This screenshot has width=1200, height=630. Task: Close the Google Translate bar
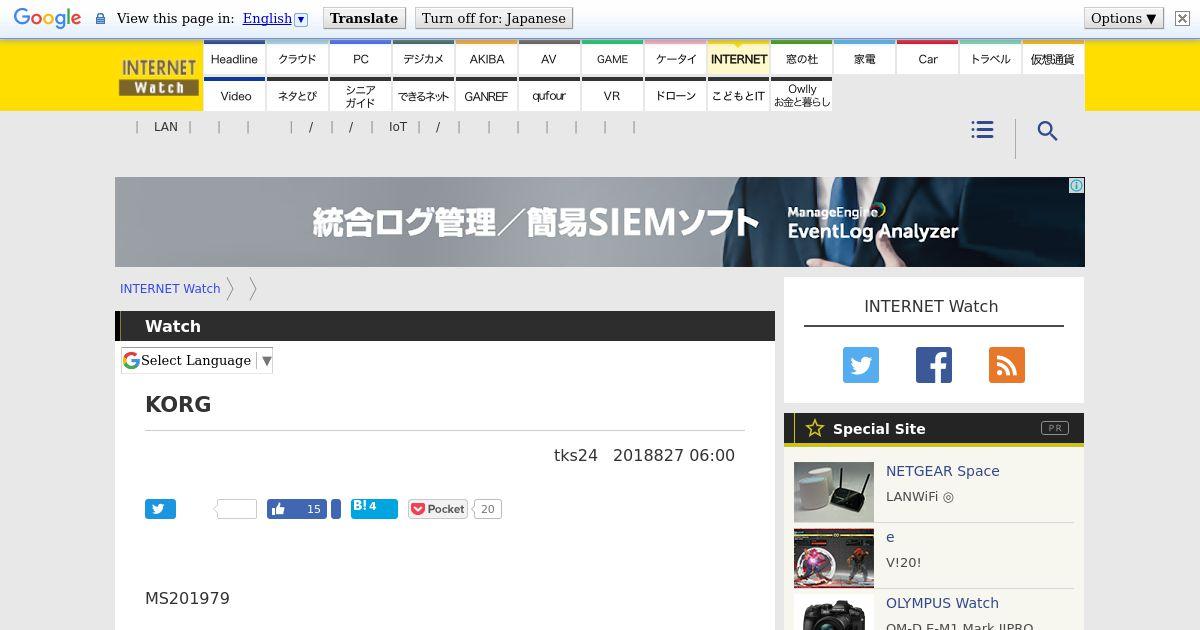coord(1182,18)
